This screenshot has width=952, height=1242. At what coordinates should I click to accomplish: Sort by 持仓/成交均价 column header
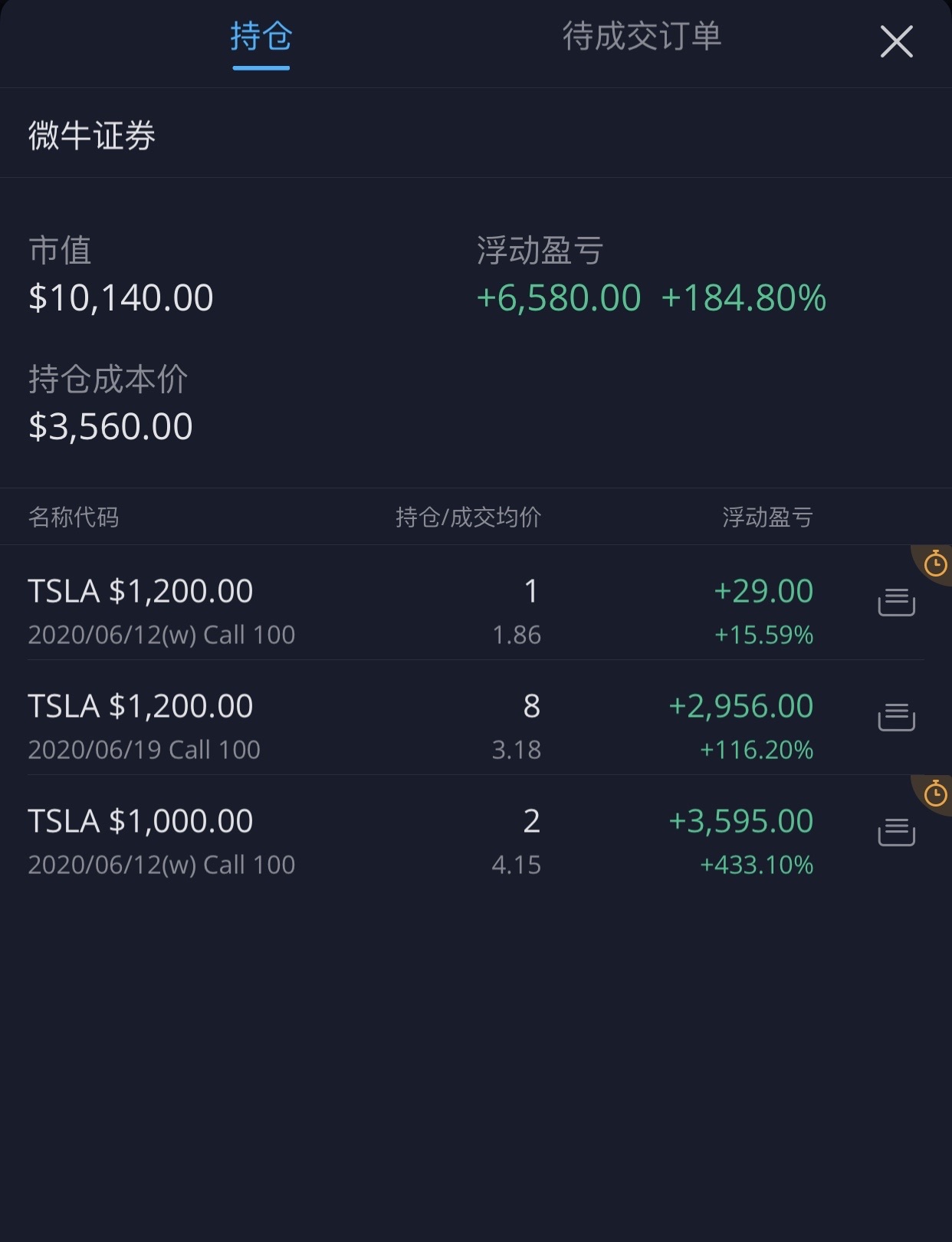coord(468,517)
